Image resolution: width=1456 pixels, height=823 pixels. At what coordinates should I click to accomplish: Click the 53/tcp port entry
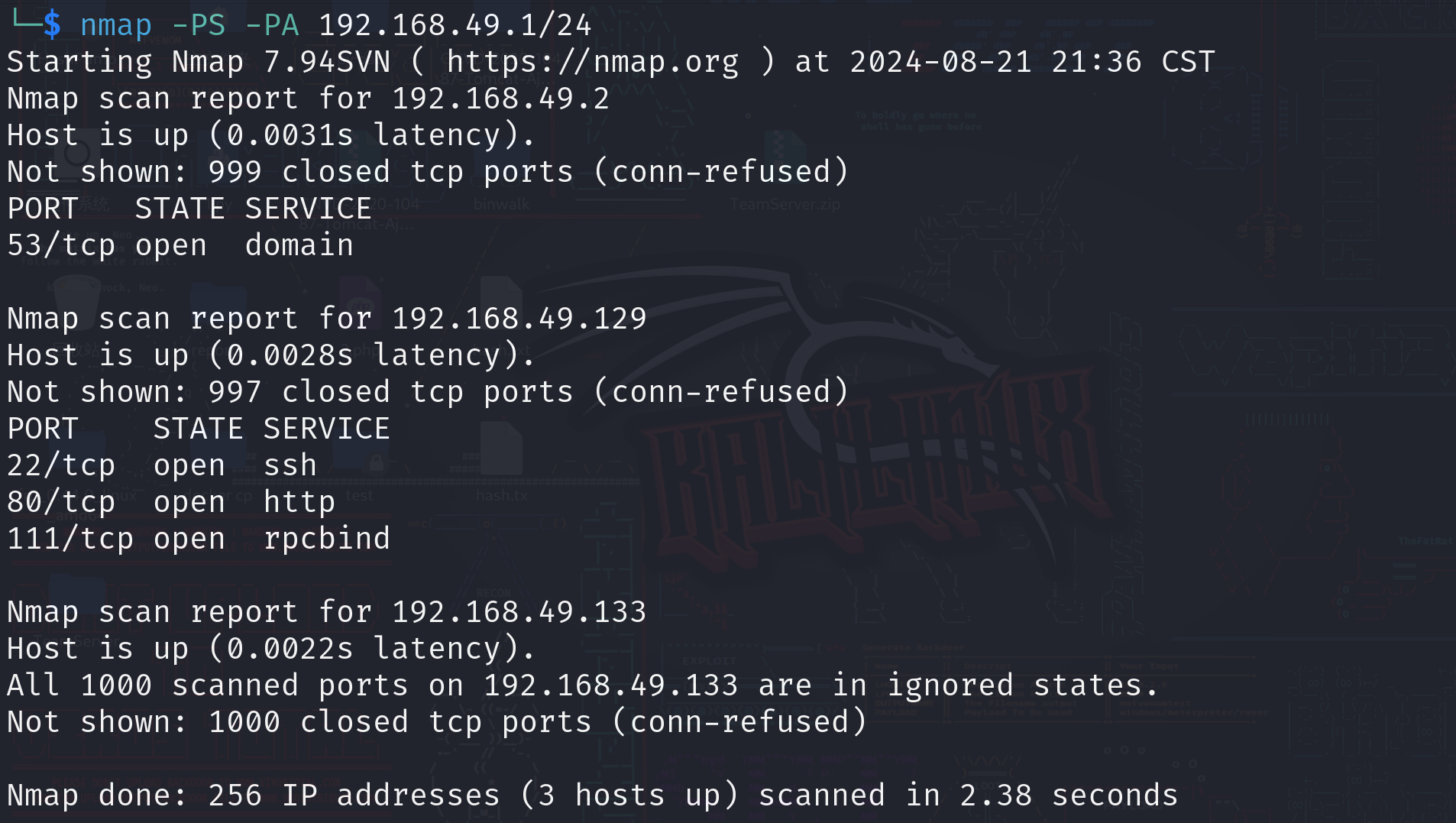point(61,245)
